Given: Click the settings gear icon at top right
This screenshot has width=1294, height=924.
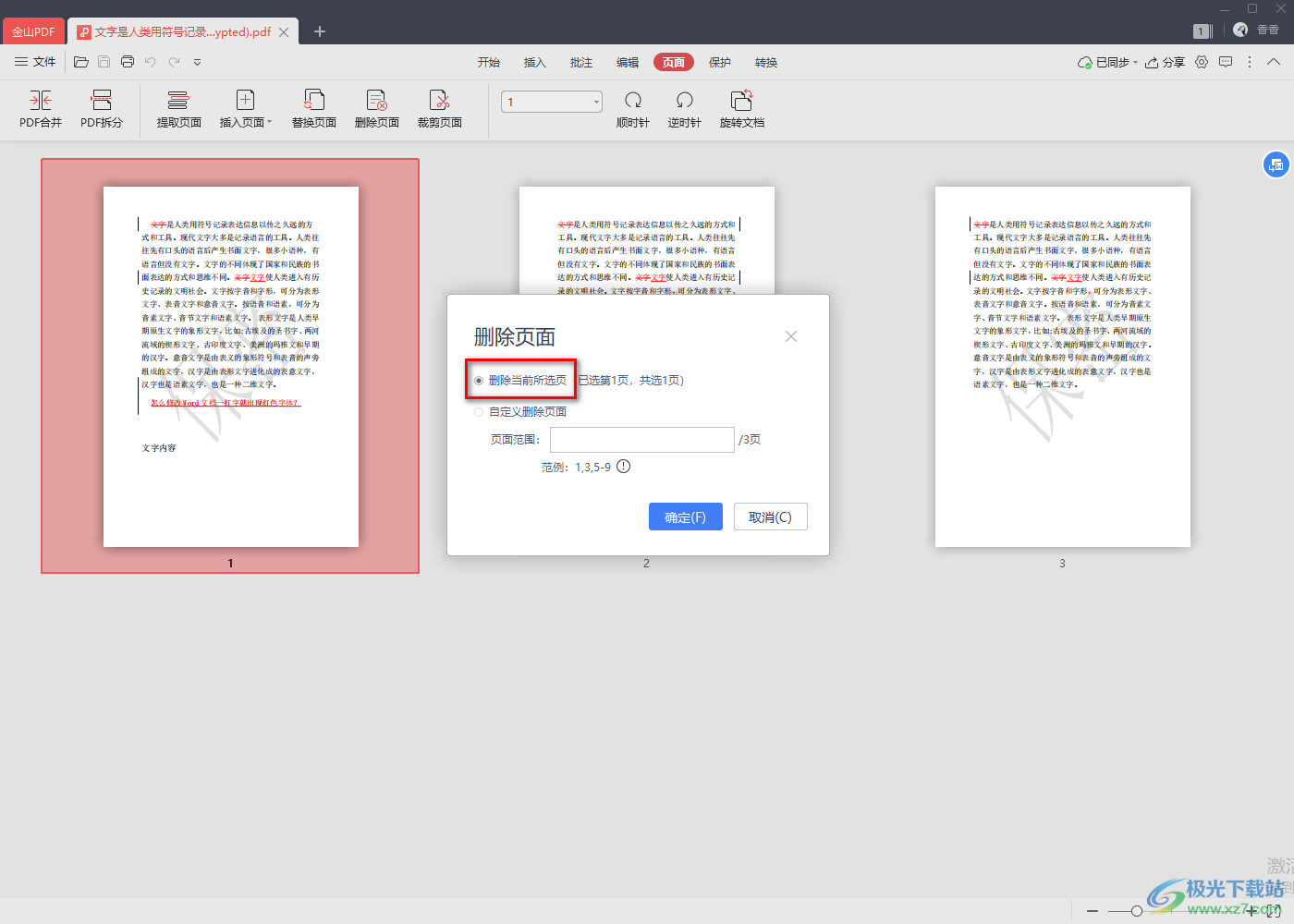Looking at the screenshot, I should [1202, 62].
